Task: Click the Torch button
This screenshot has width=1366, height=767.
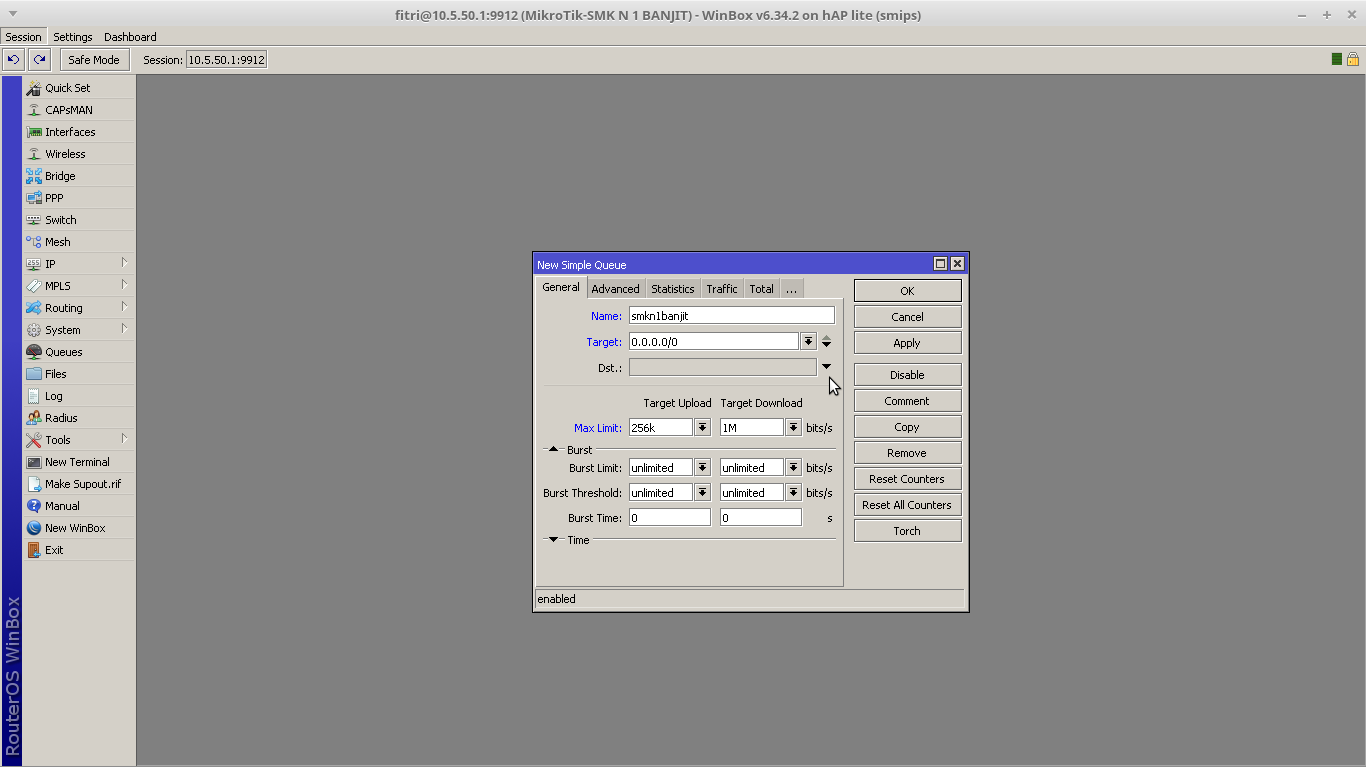Action: pos(907,531)
